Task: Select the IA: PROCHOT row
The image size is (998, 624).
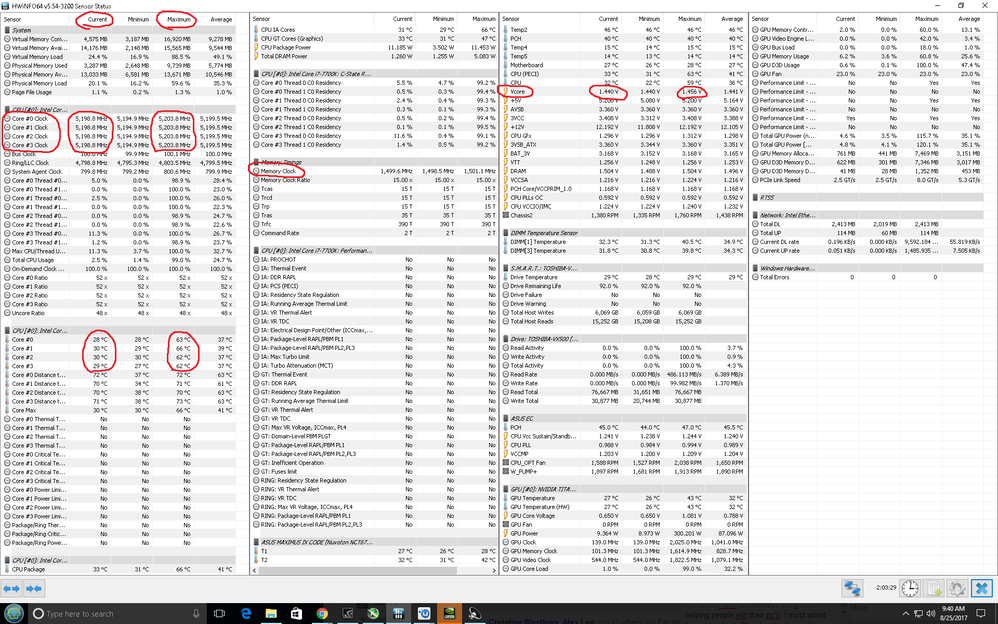Action: point(374,260)
